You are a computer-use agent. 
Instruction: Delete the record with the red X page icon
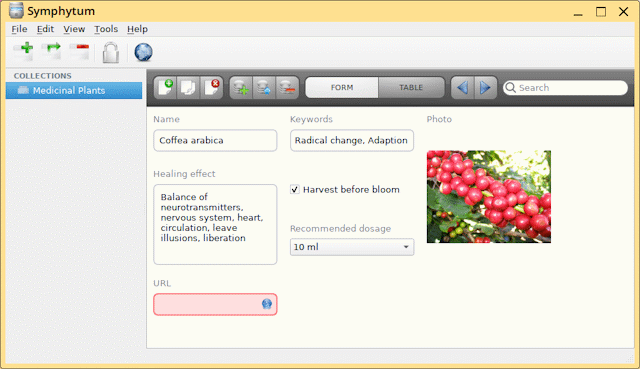pyautogui.click(x=211, y=87)
